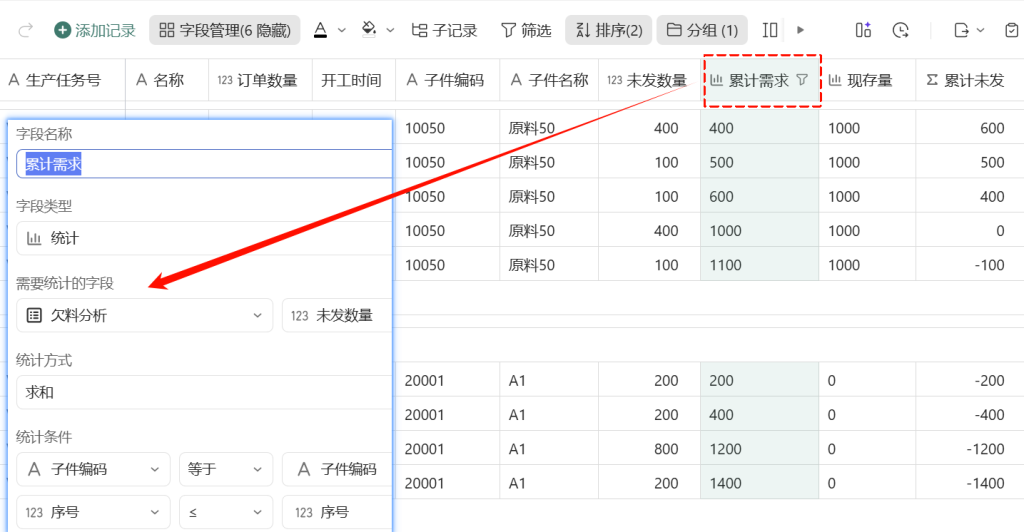Expand the fill color dropdown arrow
This screenshot has height=532, width=1024.
click(x=391, y=31)
